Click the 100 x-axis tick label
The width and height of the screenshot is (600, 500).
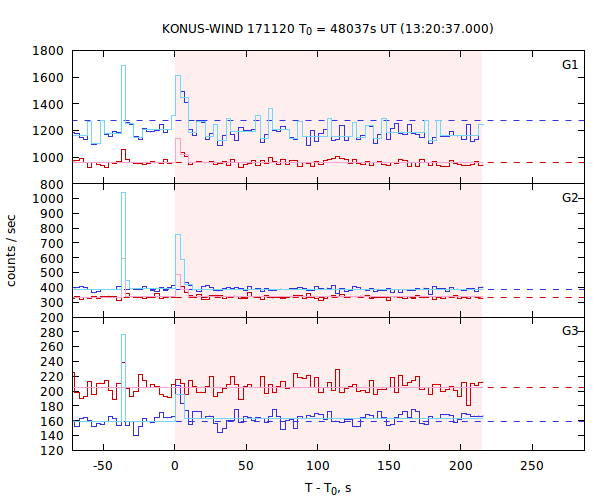pos(318,466)
